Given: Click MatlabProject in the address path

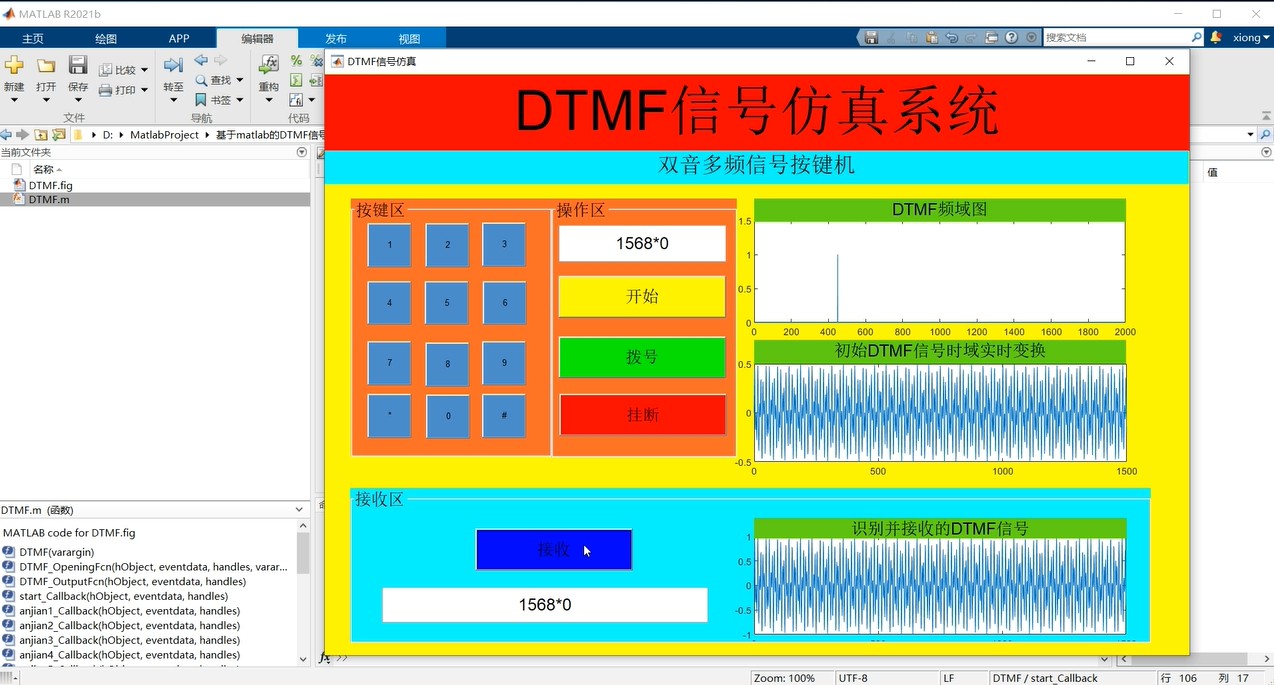Looking at the screenshot, I should click(165, 135).
